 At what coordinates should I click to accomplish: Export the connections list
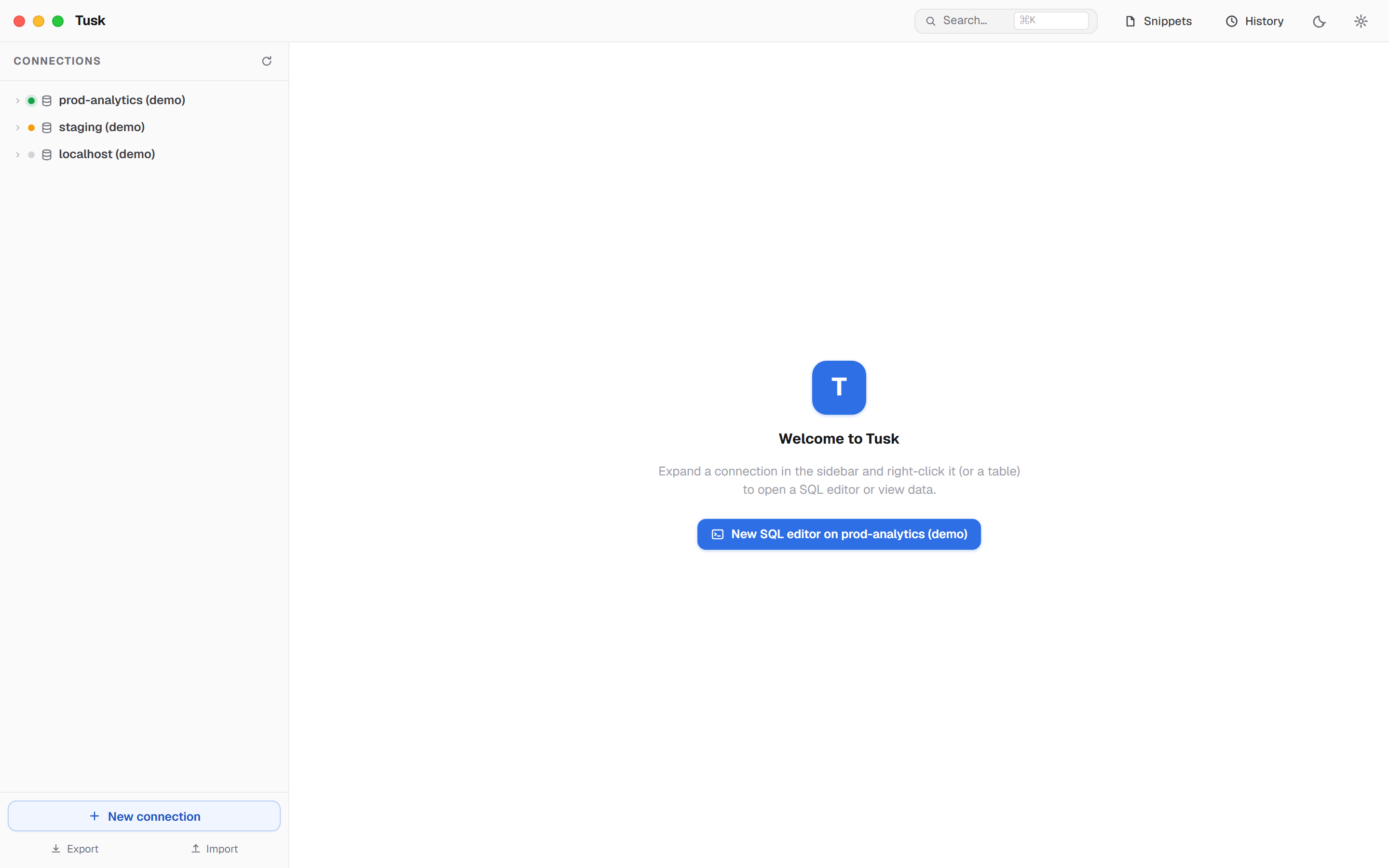pyautogui.click(x=75, y=849)
